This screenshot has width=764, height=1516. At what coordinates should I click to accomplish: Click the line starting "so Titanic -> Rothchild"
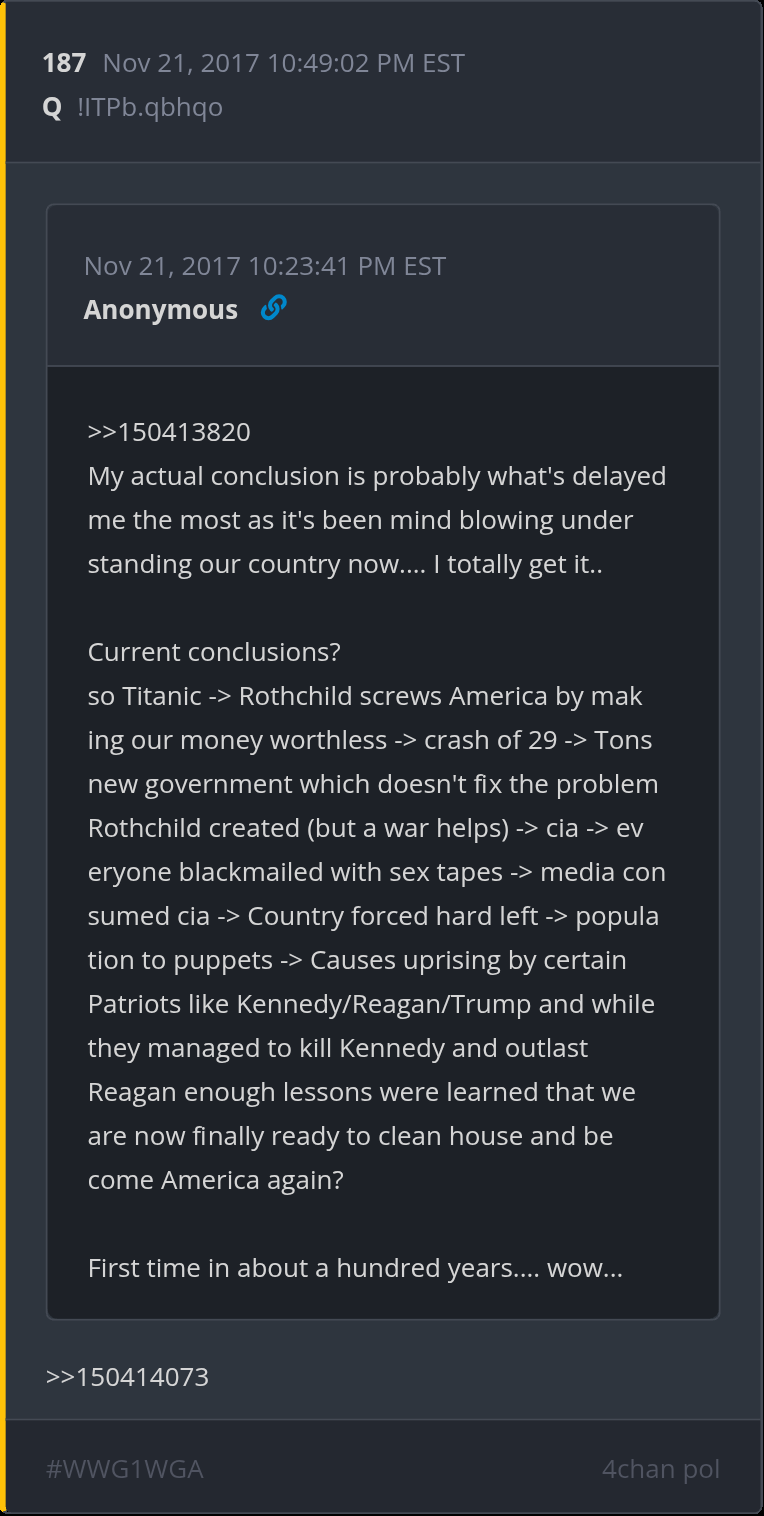point(365,696)
